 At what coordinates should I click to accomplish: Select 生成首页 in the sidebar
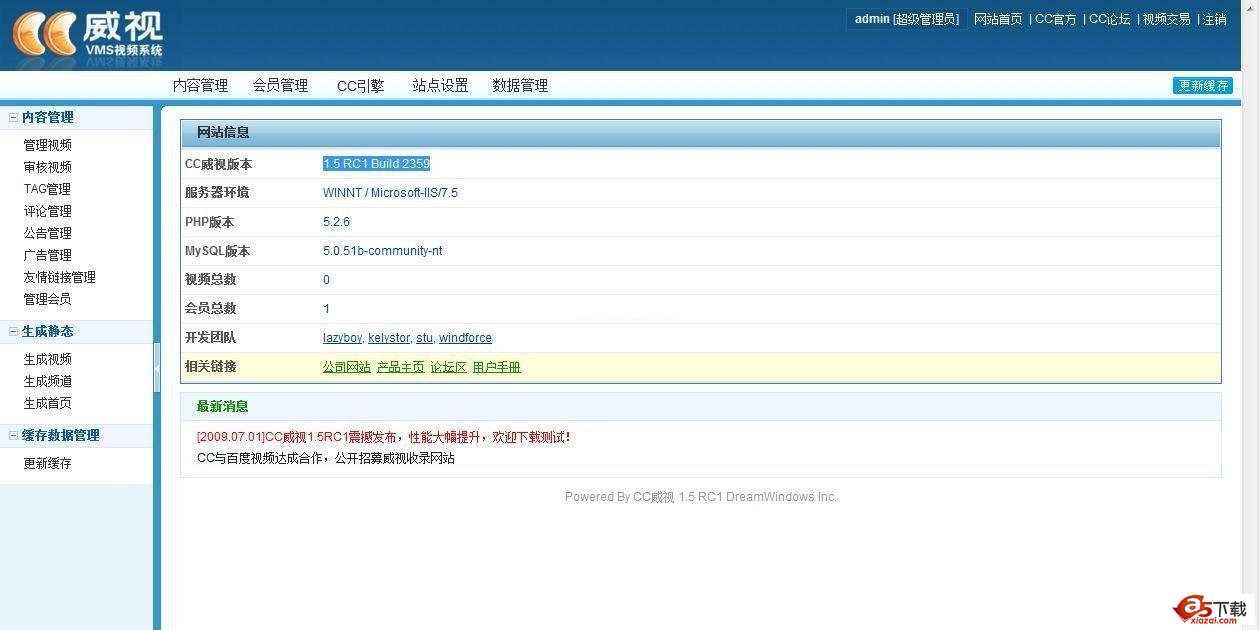tap(48, 403)
